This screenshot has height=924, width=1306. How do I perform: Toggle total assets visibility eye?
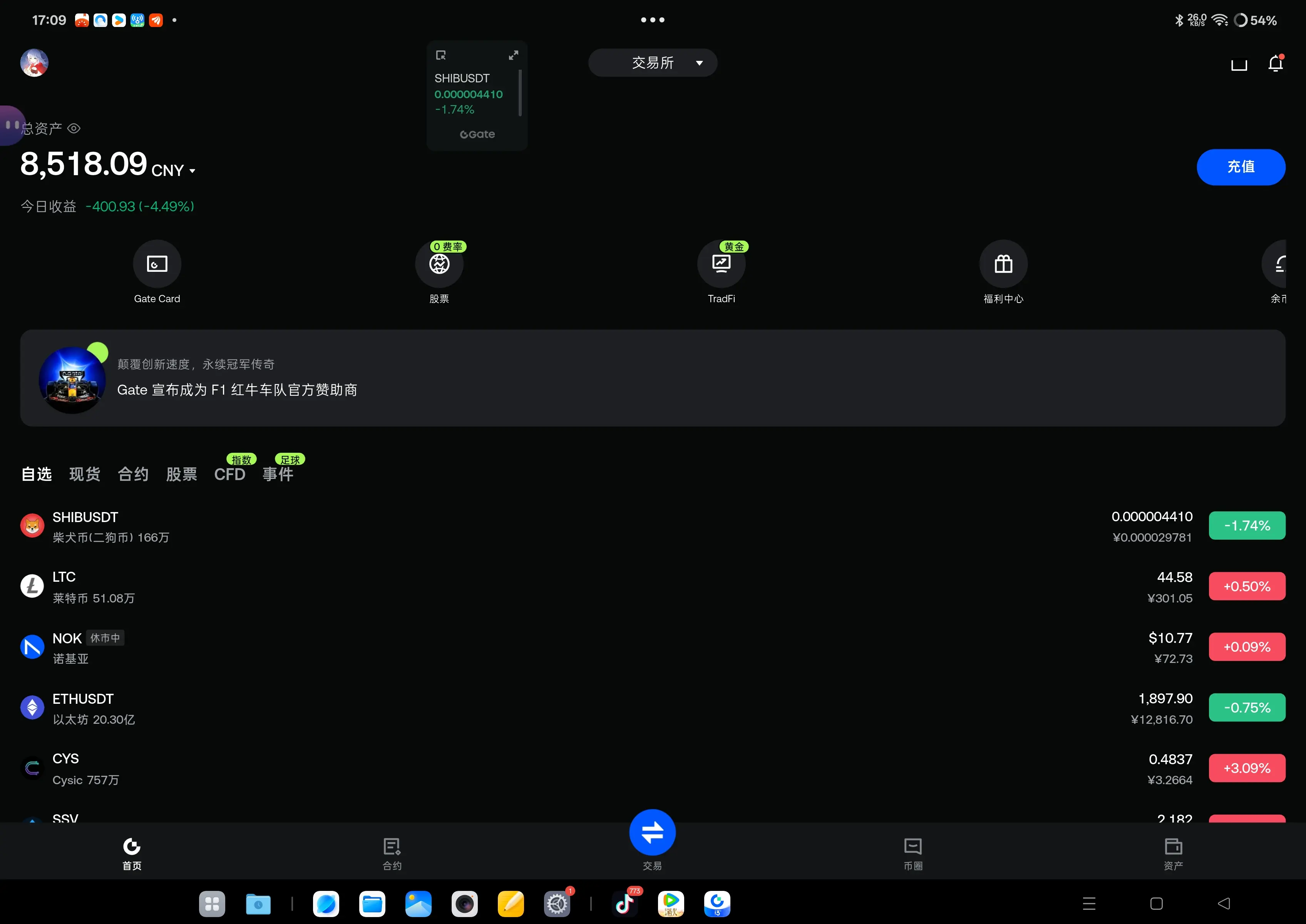click(x=74, y=129)
